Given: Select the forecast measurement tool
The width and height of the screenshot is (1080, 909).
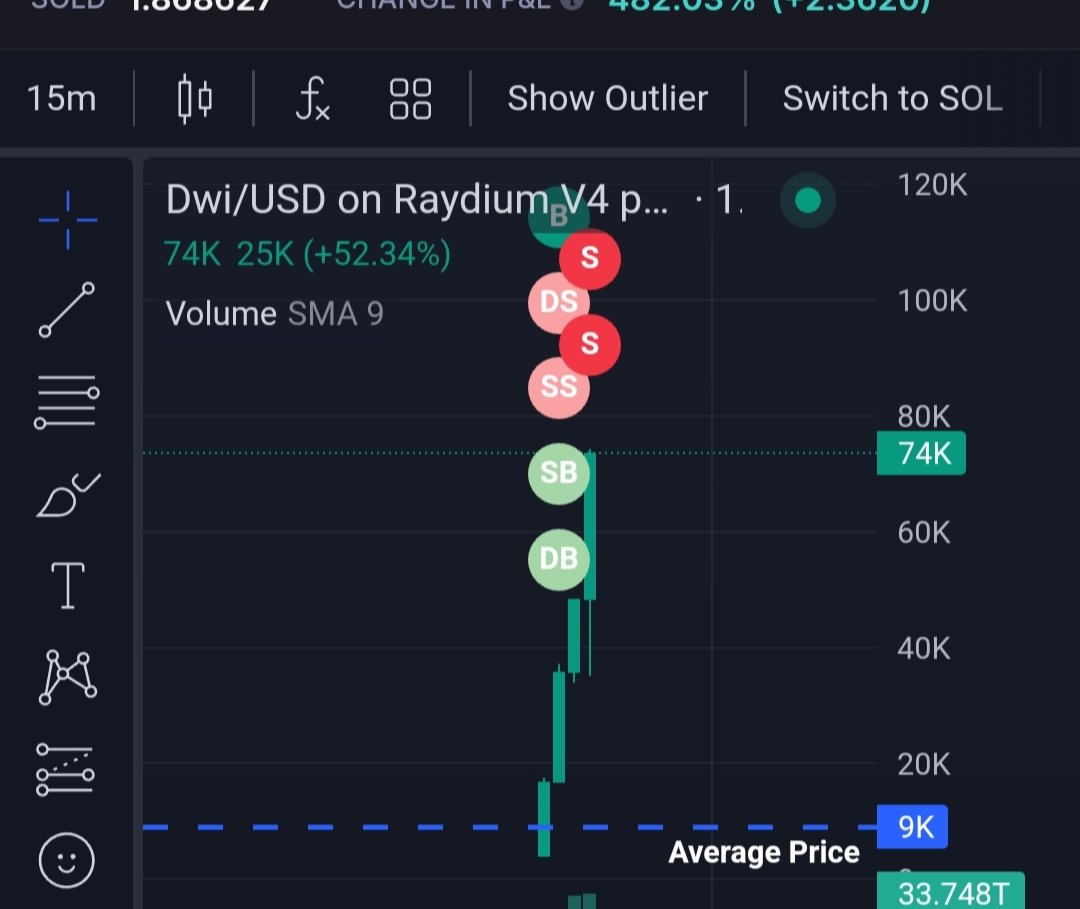Looking at the screenshot, I should point(65,769).
